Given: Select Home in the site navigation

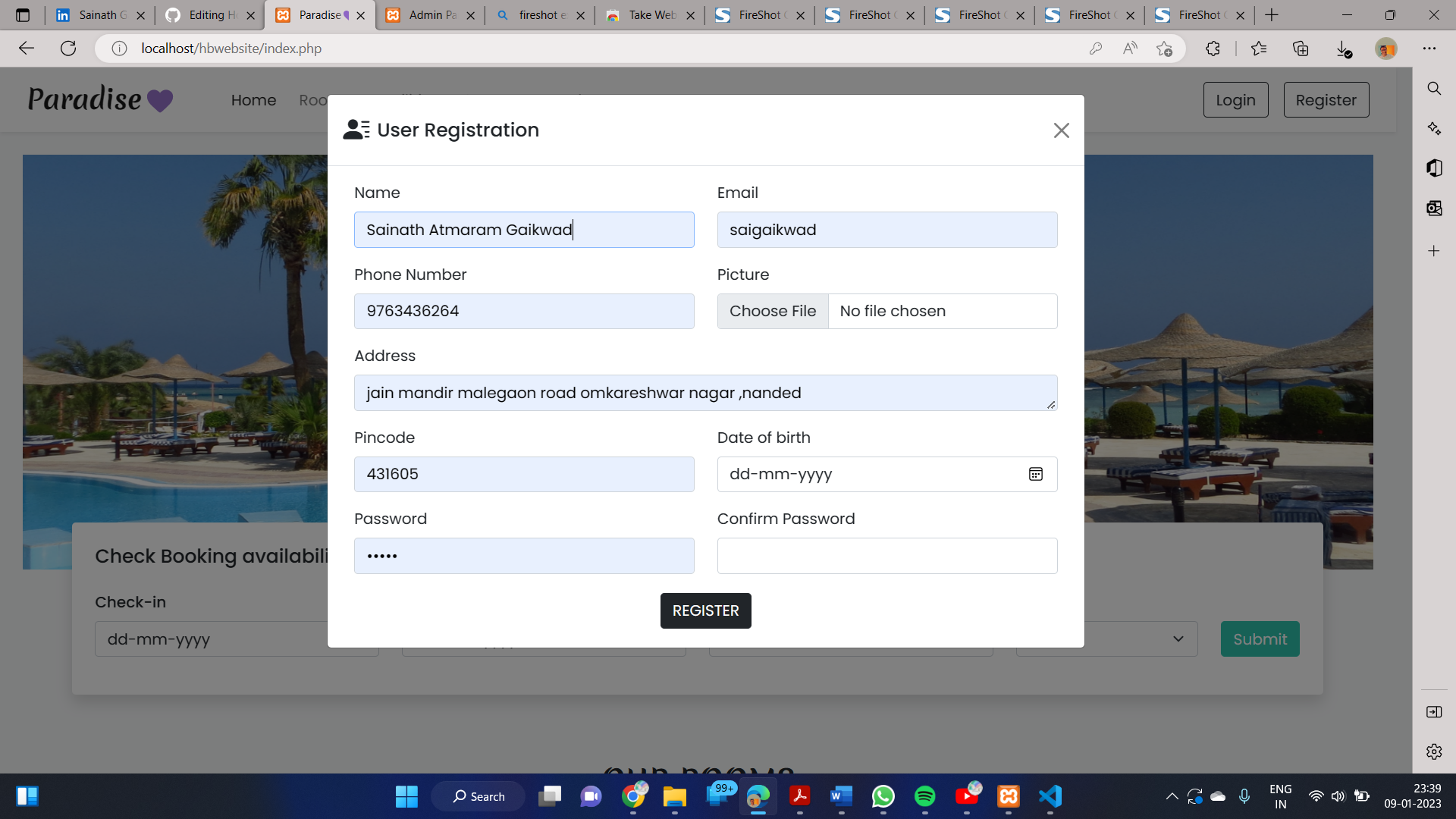Looking at the screenshot, I should [x=253, y=99].
